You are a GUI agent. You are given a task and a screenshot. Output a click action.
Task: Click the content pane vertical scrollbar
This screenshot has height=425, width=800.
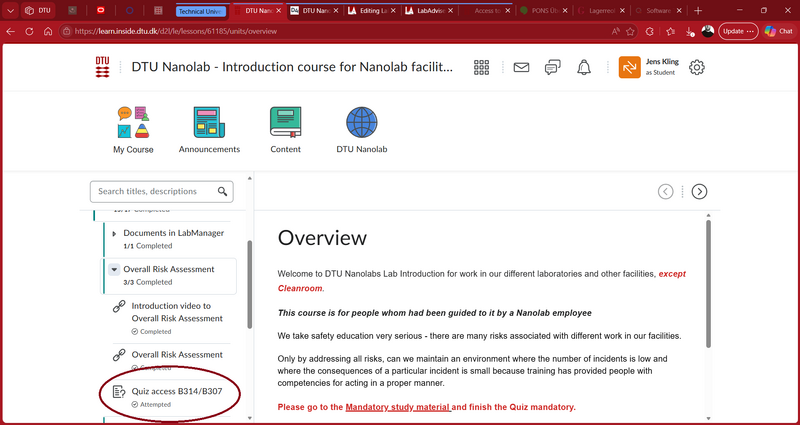tap(708, 283)
